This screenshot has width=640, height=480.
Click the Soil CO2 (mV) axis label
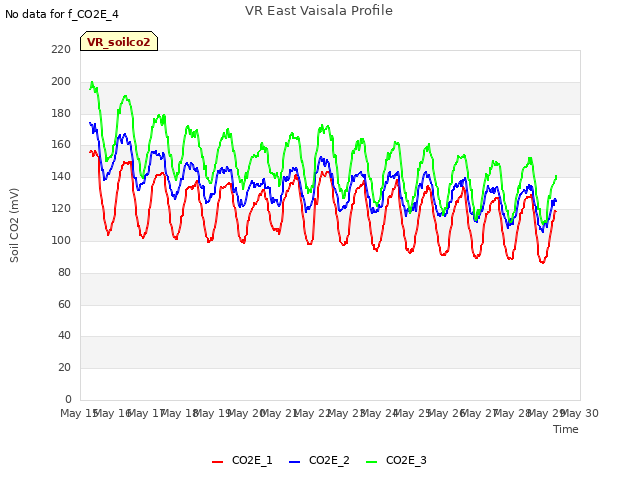coord(14,225)
